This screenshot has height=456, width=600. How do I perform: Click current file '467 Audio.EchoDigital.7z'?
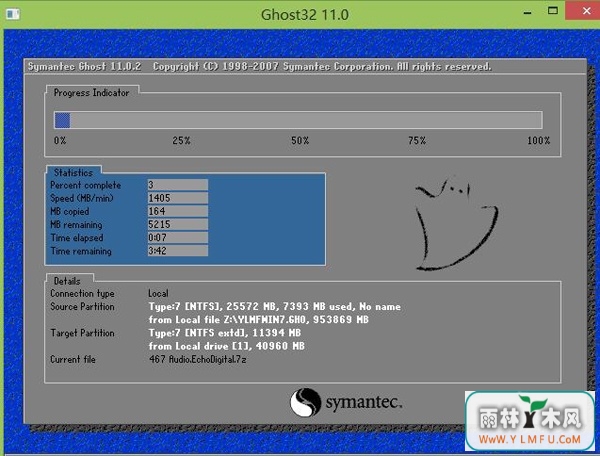pos(197,360)
